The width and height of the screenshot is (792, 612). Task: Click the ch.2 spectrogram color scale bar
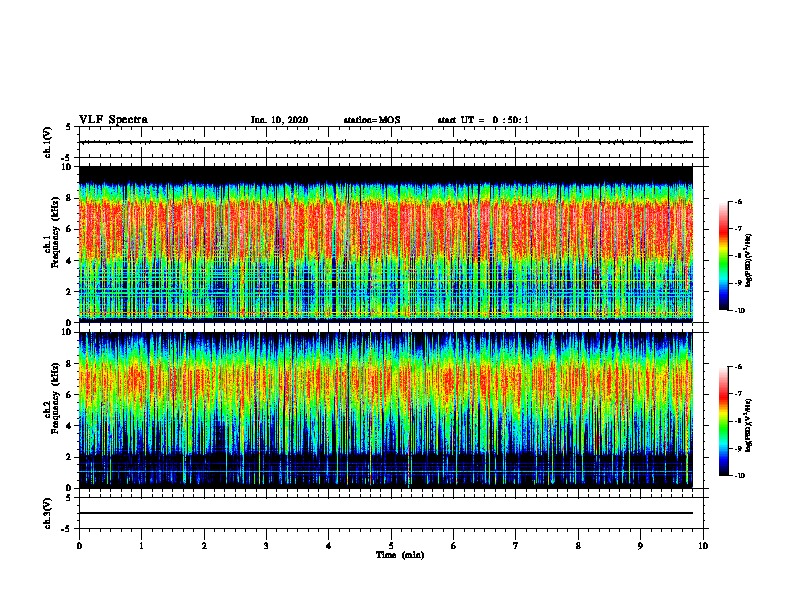click(x=724, y=421)
